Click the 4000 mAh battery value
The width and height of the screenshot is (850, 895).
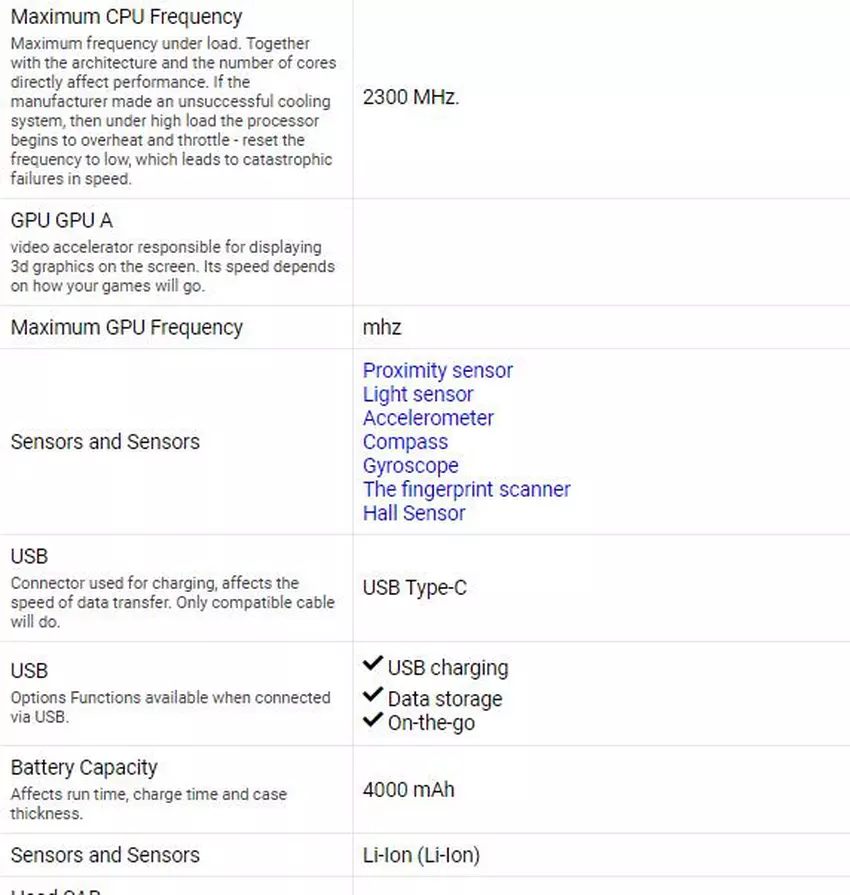click(408, 790)
